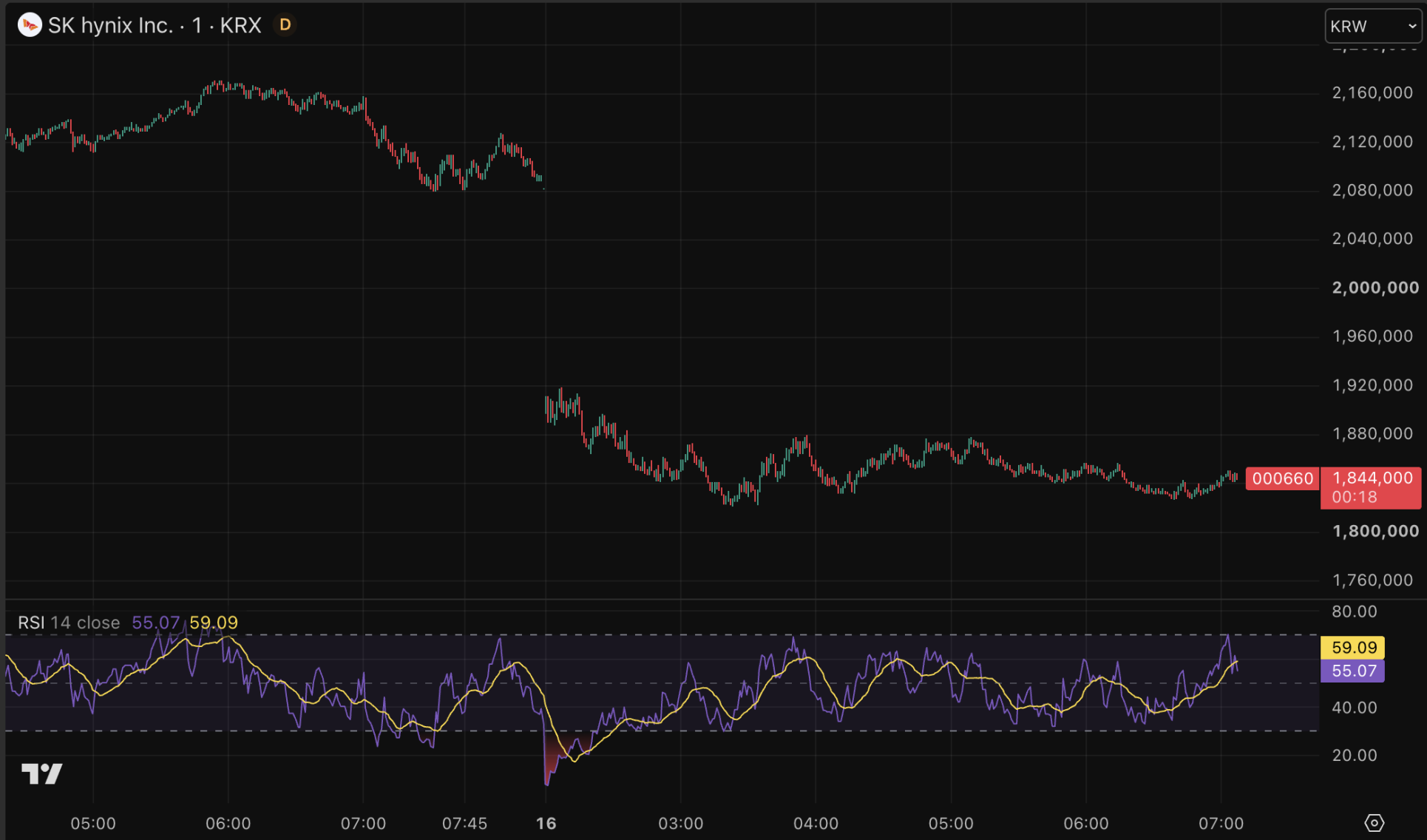Click the 2,040,000 price axis label

click(x=1372, y=238)
